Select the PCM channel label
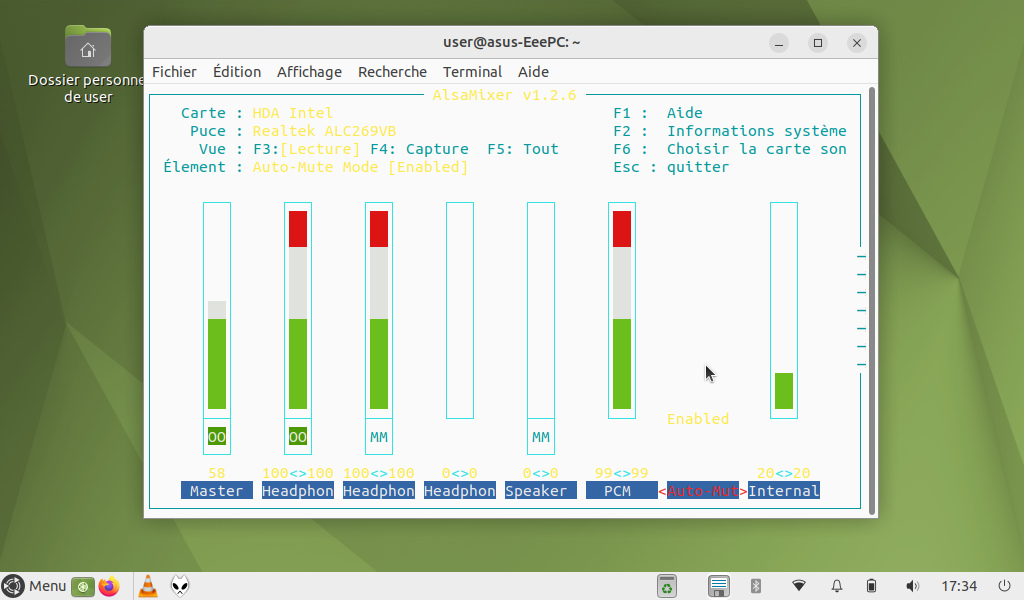This screenshot has height=600, width=1024. (622, 491)
